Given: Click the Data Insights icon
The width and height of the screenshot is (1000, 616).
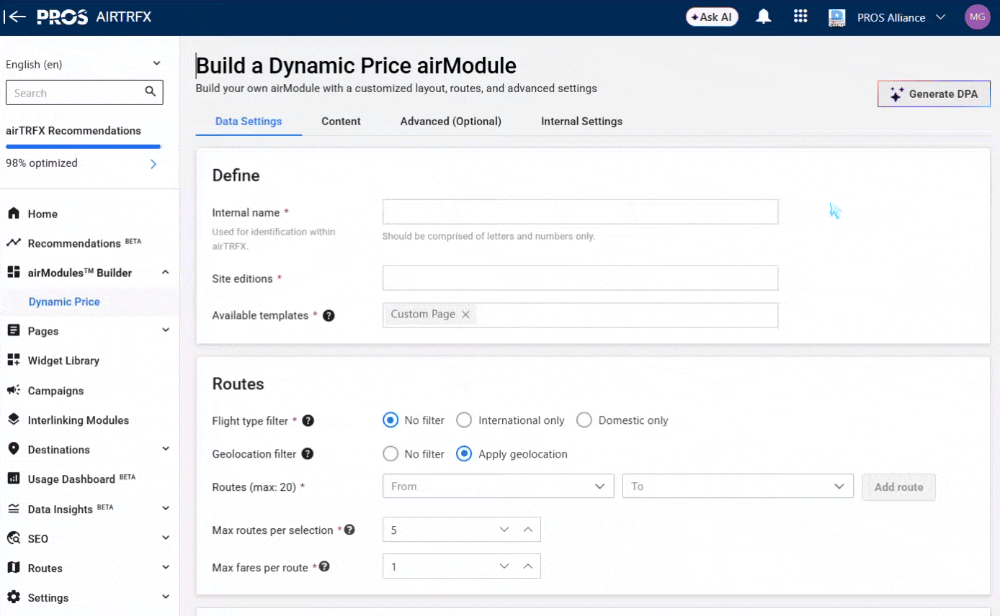Looking at the screenshot, I should click(13, 508).
